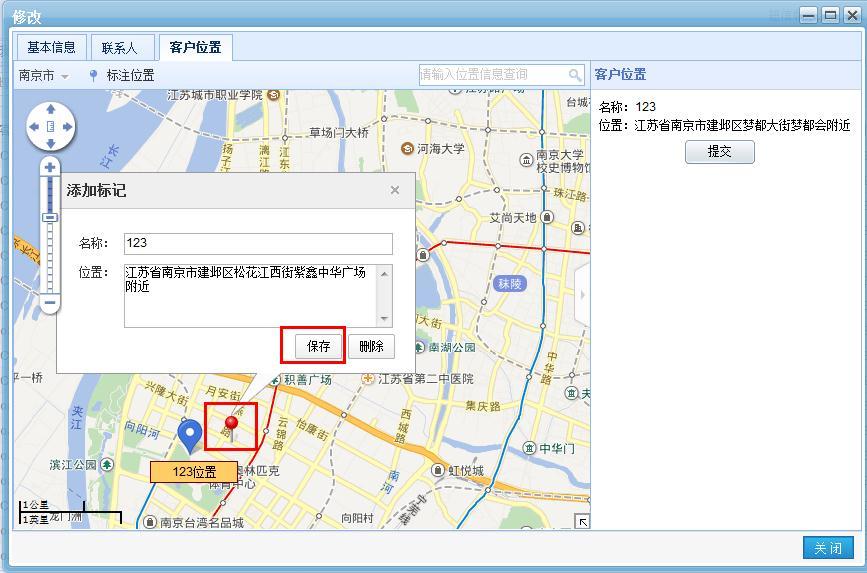Collapse the right side panel arrow
This screenshot has width=867, height=573.
(583, 292)
